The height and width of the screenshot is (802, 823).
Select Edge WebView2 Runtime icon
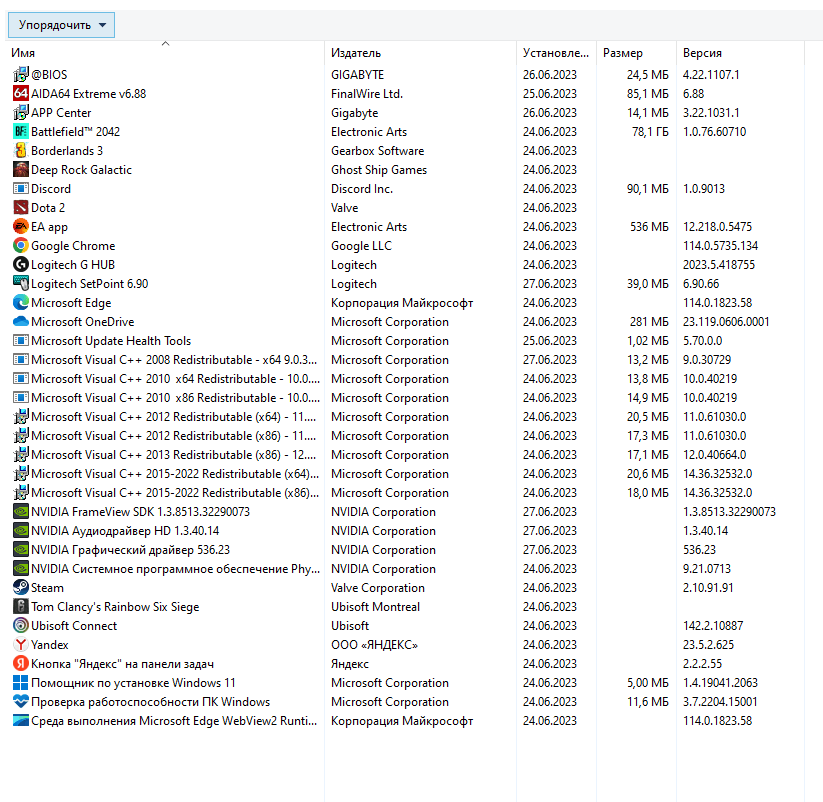point(20,721)
